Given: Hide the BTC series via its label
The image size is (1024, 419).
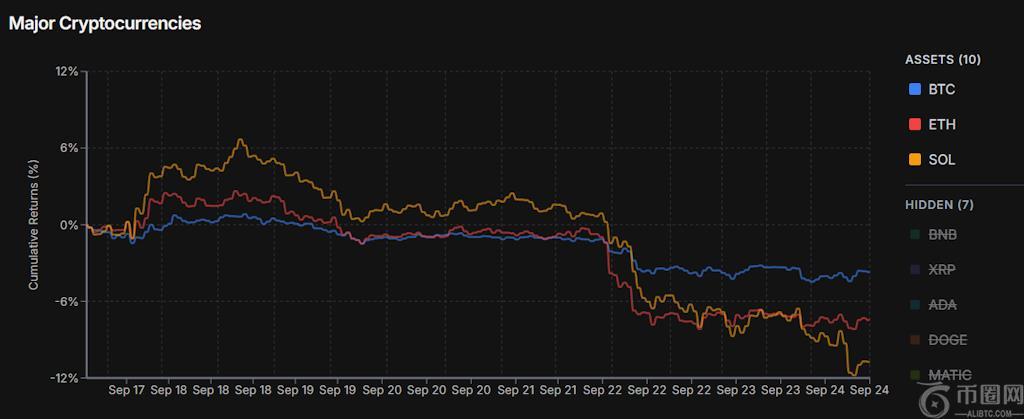Looking at the screenshot, I should pyautogui.click(x=941, y=90).
